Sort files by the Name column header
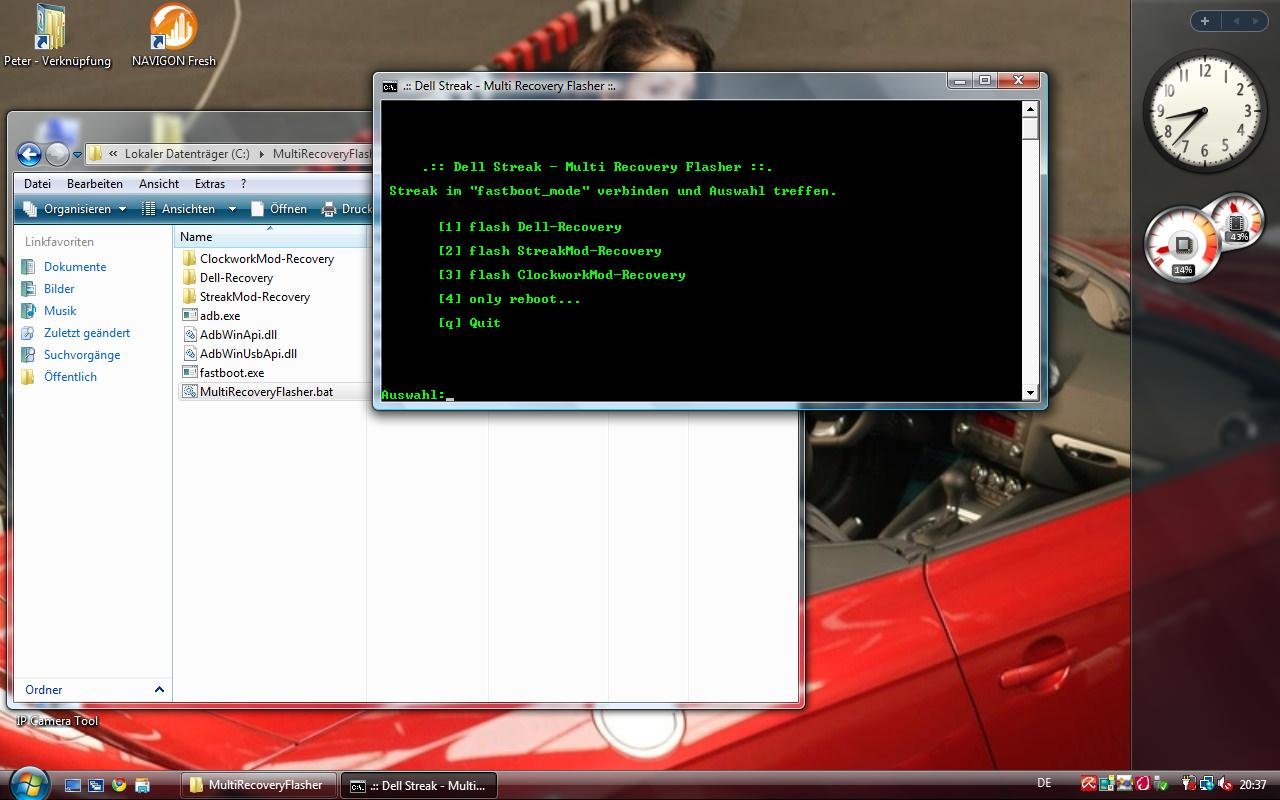Viewport: 1280px width, 800px height. [x=270, y=237]
